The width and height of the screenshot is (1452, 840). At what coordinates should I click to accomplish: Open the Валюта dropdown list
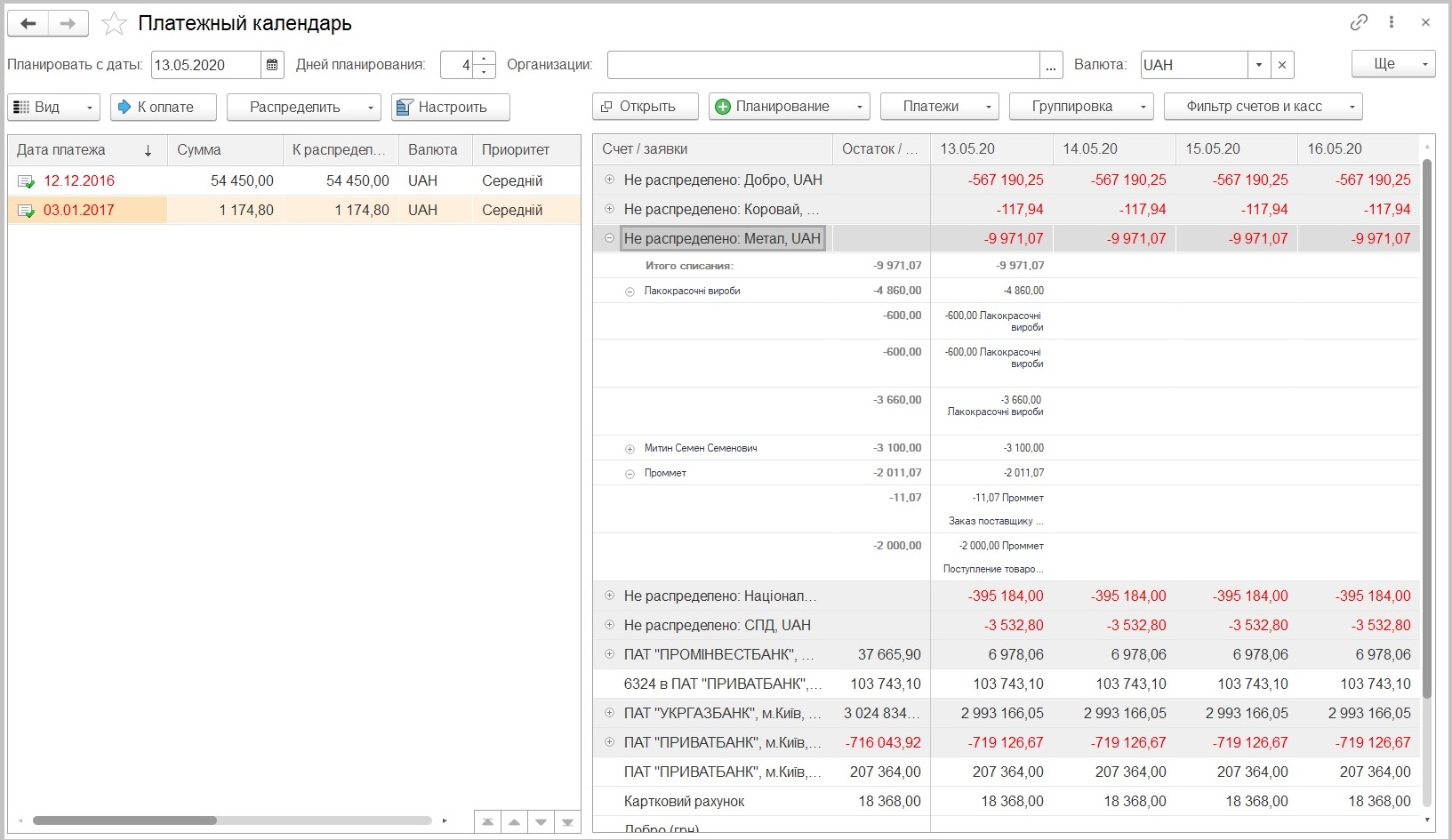point(1259,65)
